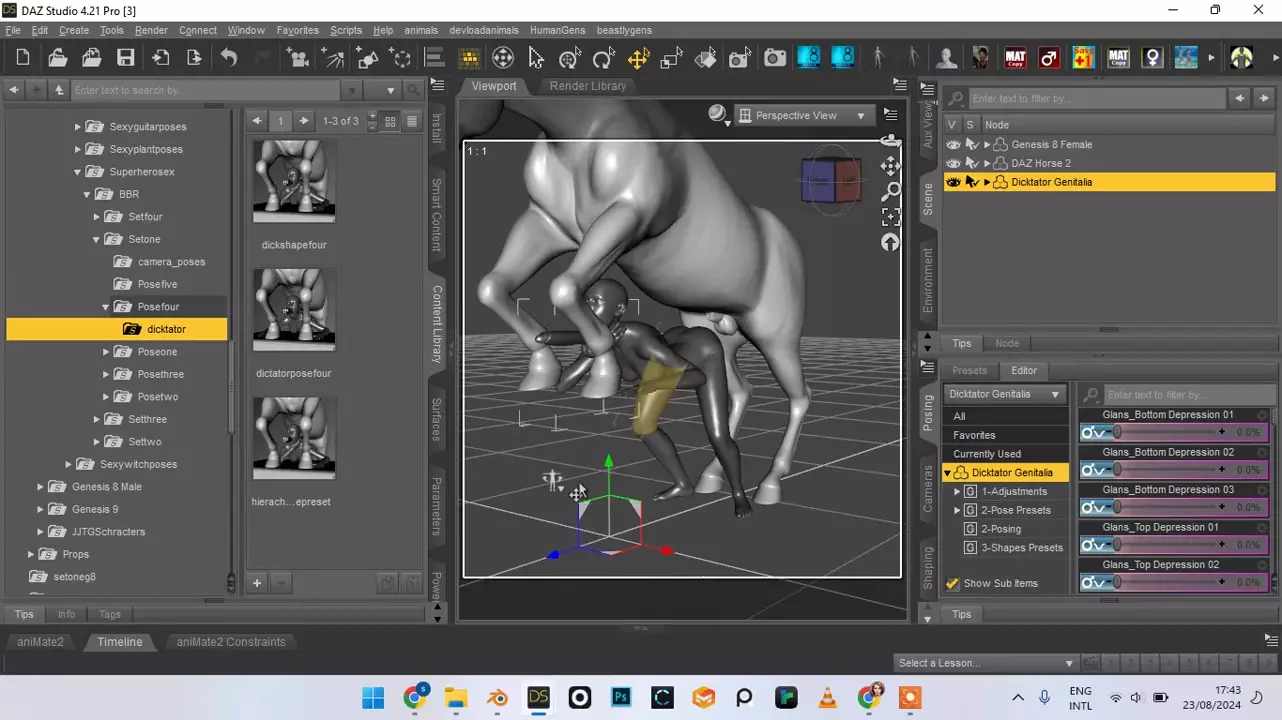
Task: Select the Favorites filter in Posing pane
Action: click(974, 435)
